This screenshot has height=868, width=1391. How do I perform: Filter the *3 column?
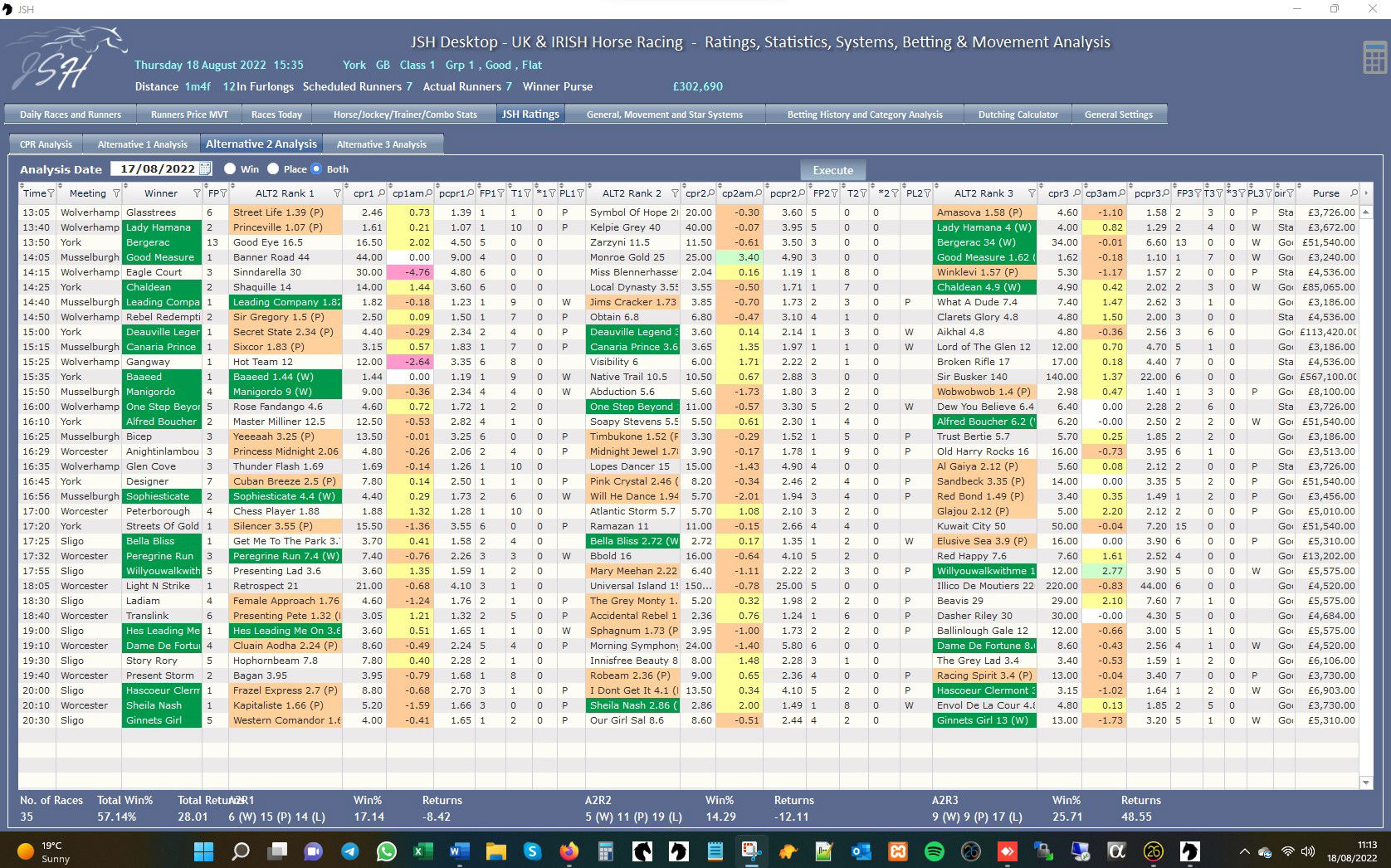[x=1242, y=193]
